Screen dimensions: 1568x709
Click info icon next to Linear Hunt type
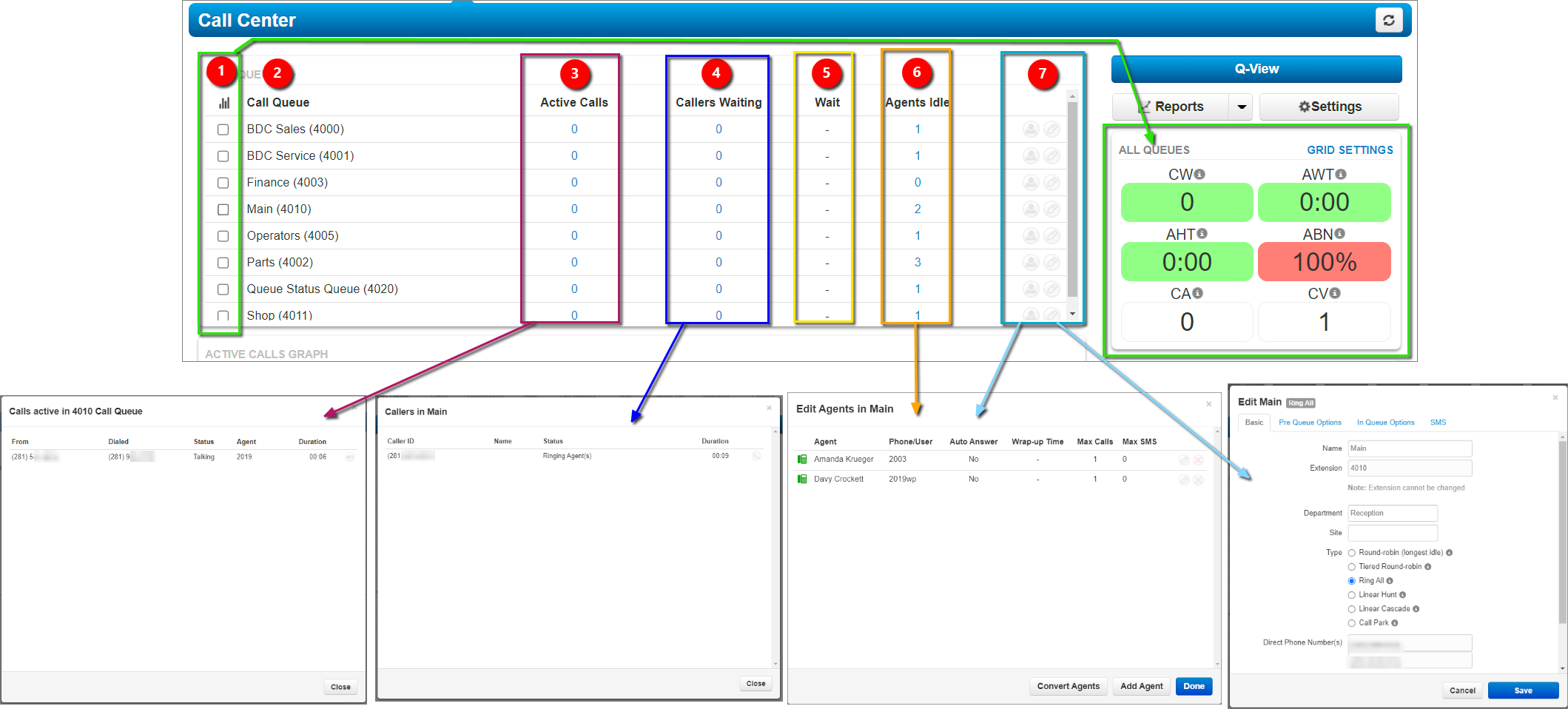coord(1402,595)
